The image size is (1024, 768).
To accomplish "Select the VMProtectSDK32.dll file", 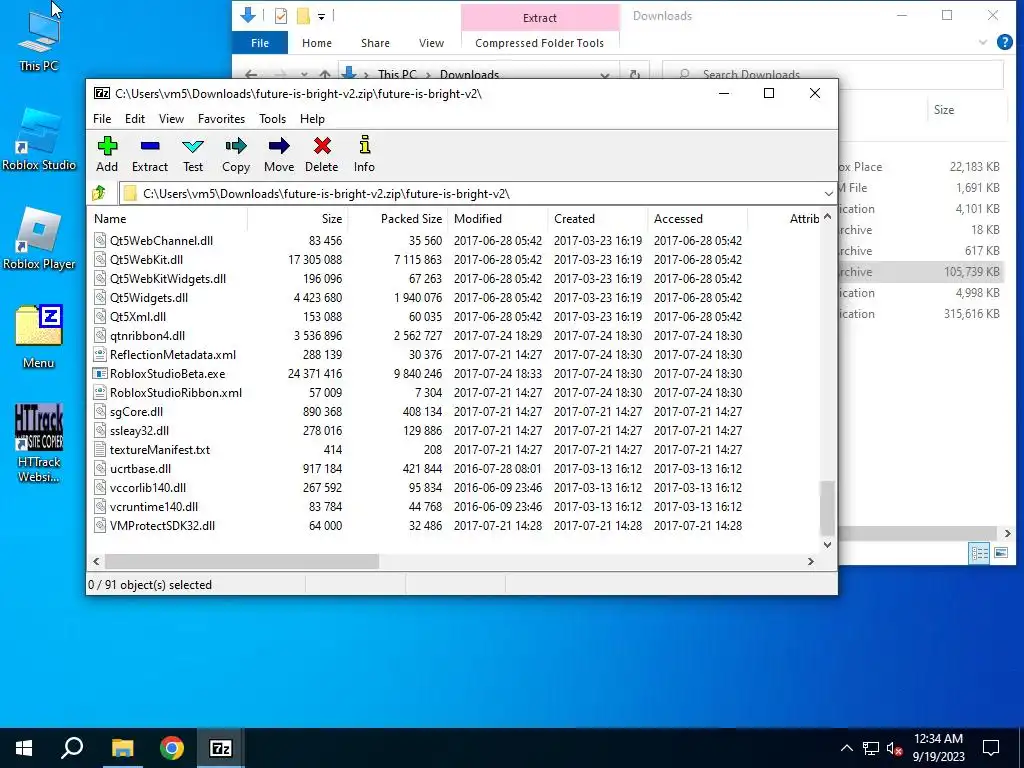I will tap(162, 526).
